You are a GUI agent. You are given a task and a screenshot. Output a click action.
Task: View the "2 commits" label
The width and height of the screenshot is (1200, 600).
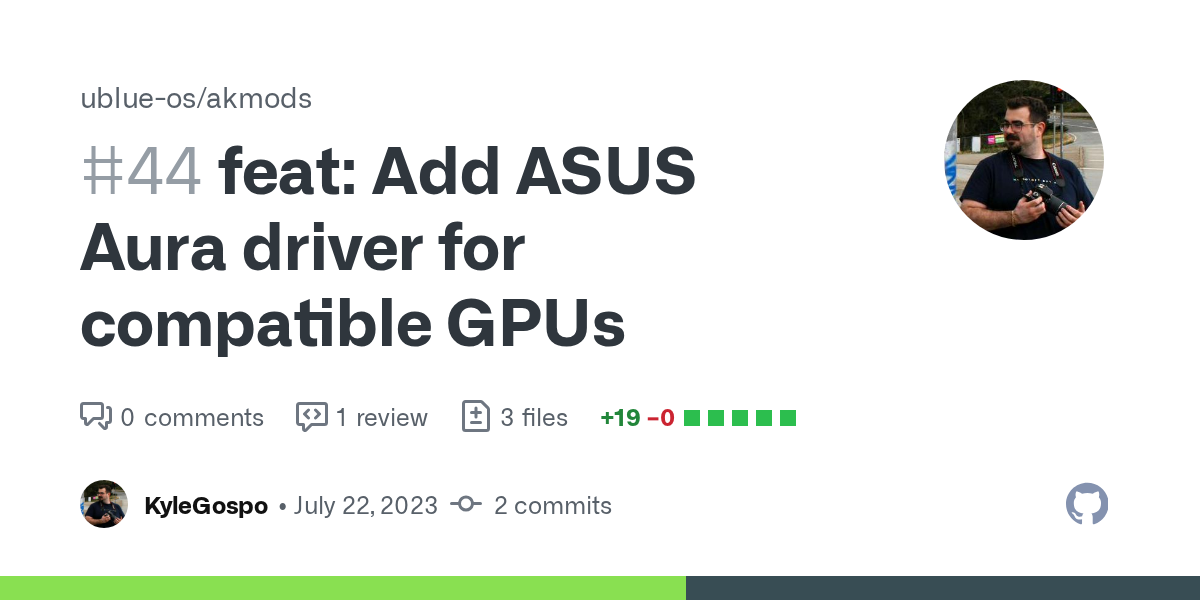pos(552,506)
